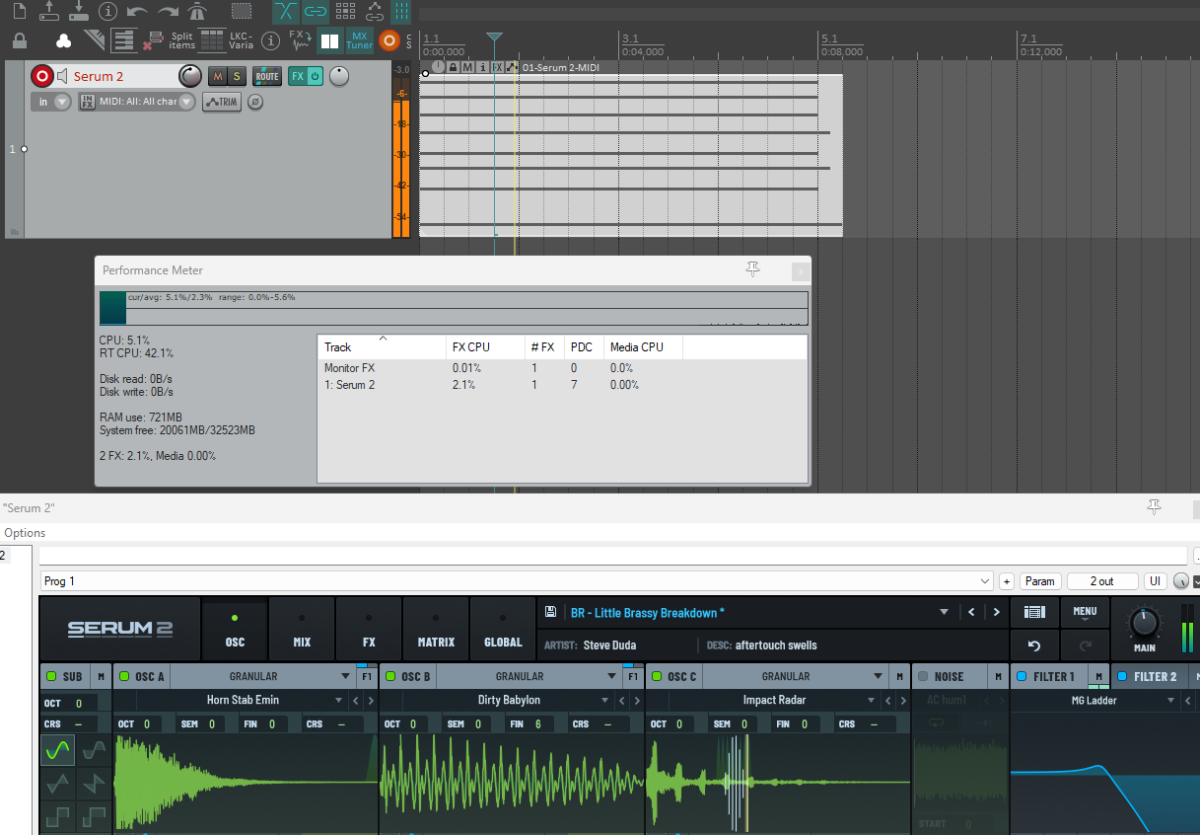Click the dashed selection rectangle icon
The height and width of the screenshot is (835, 1200).
[241, 12]
